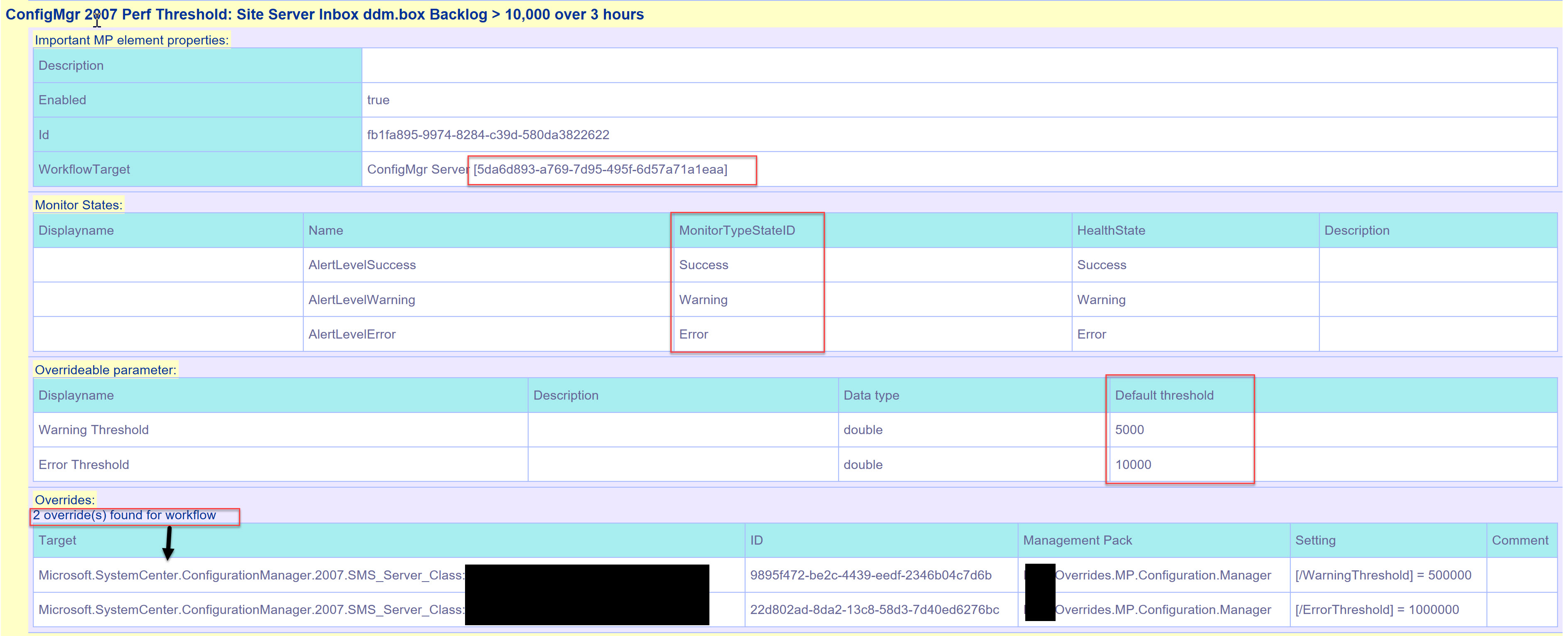Image resolution: width=1568 pixels, height=636 pixels.
Task: Click the MonitorTypeStateID column header
Action: (x=737, y=230)
